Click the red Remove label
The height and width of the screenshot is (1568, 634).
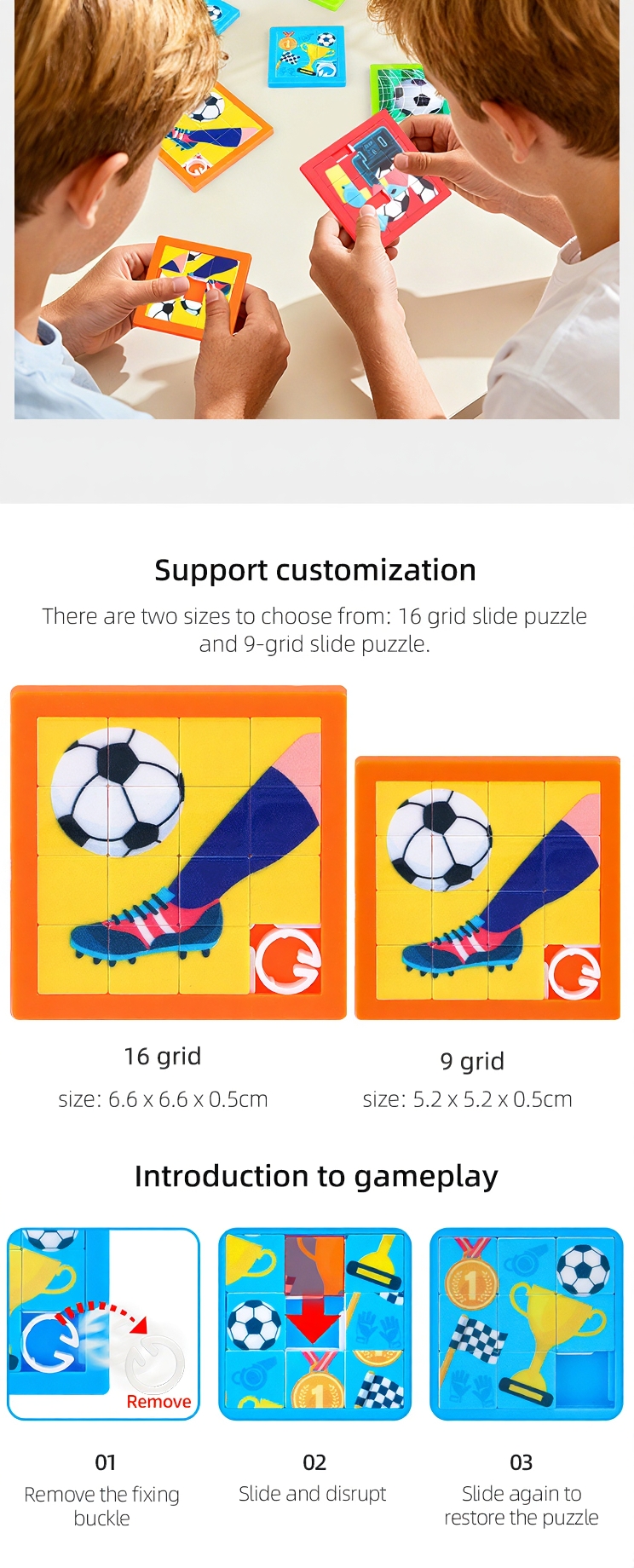pyautogui.click(x=158, y=1402)
